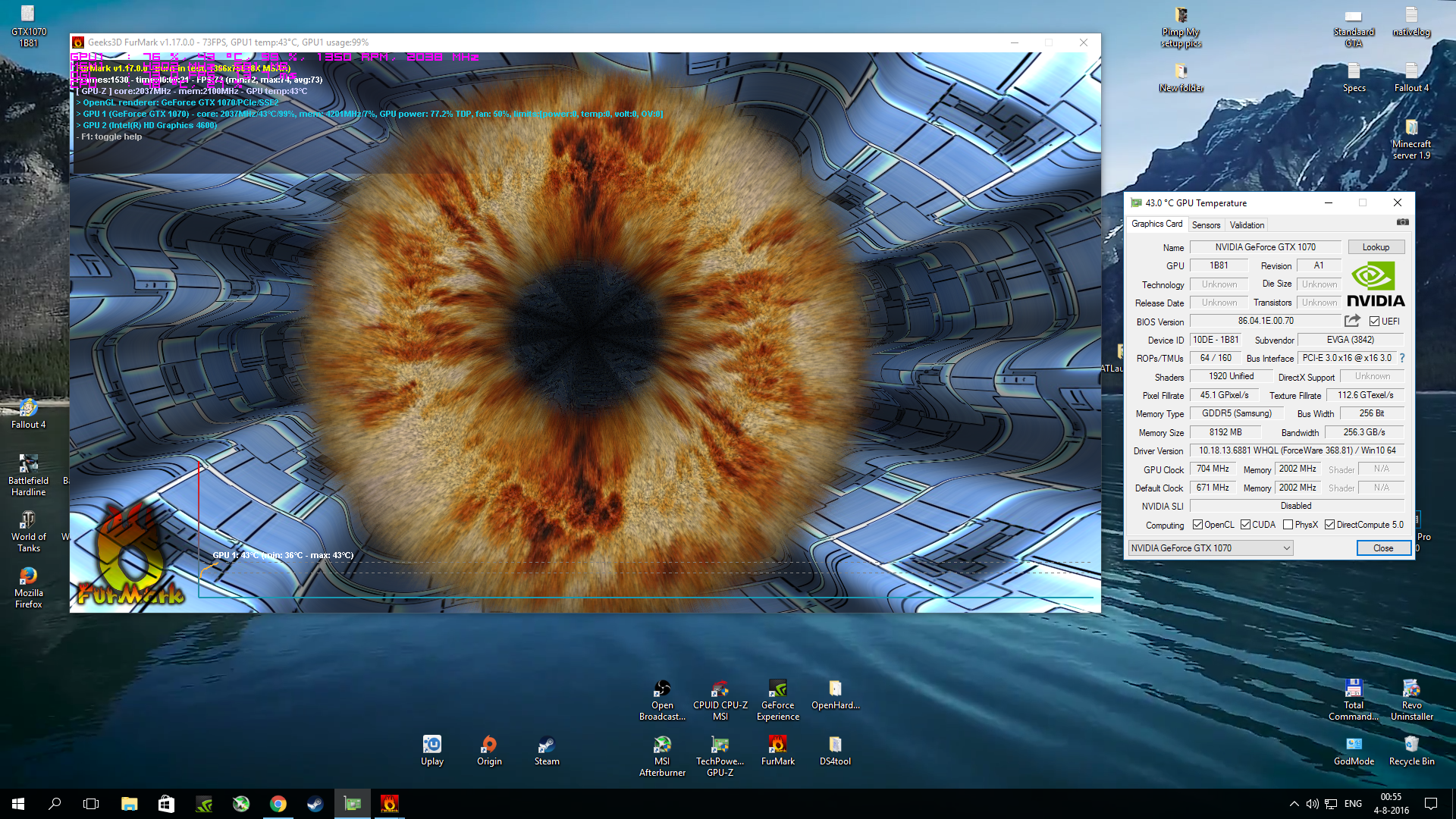Screen dimensions: 1456x819
Task: Open the Minecraft server 1.9 folder
Action: [x=1411, y=139]
